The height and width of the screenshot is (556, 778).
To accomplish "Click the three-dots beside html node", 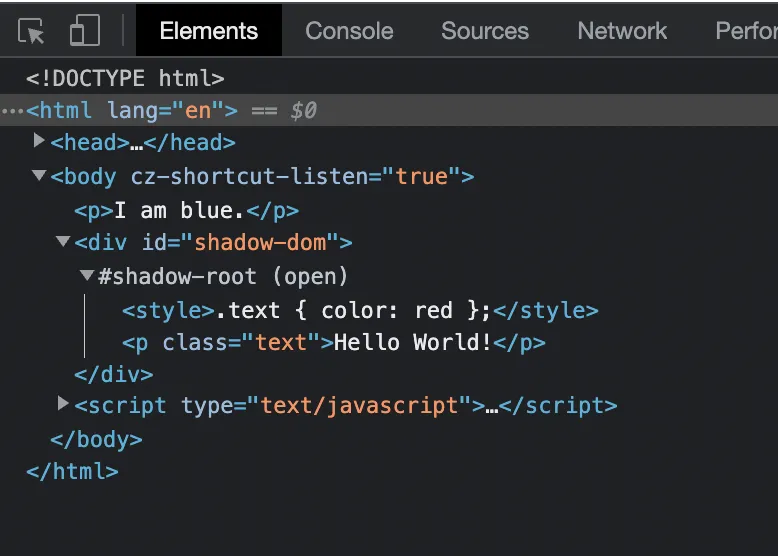I will 12,111.
